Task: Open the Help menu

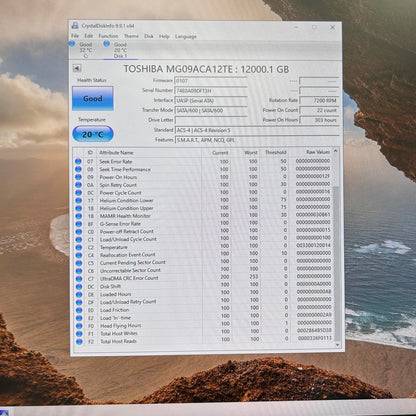Action: (164, 36)
